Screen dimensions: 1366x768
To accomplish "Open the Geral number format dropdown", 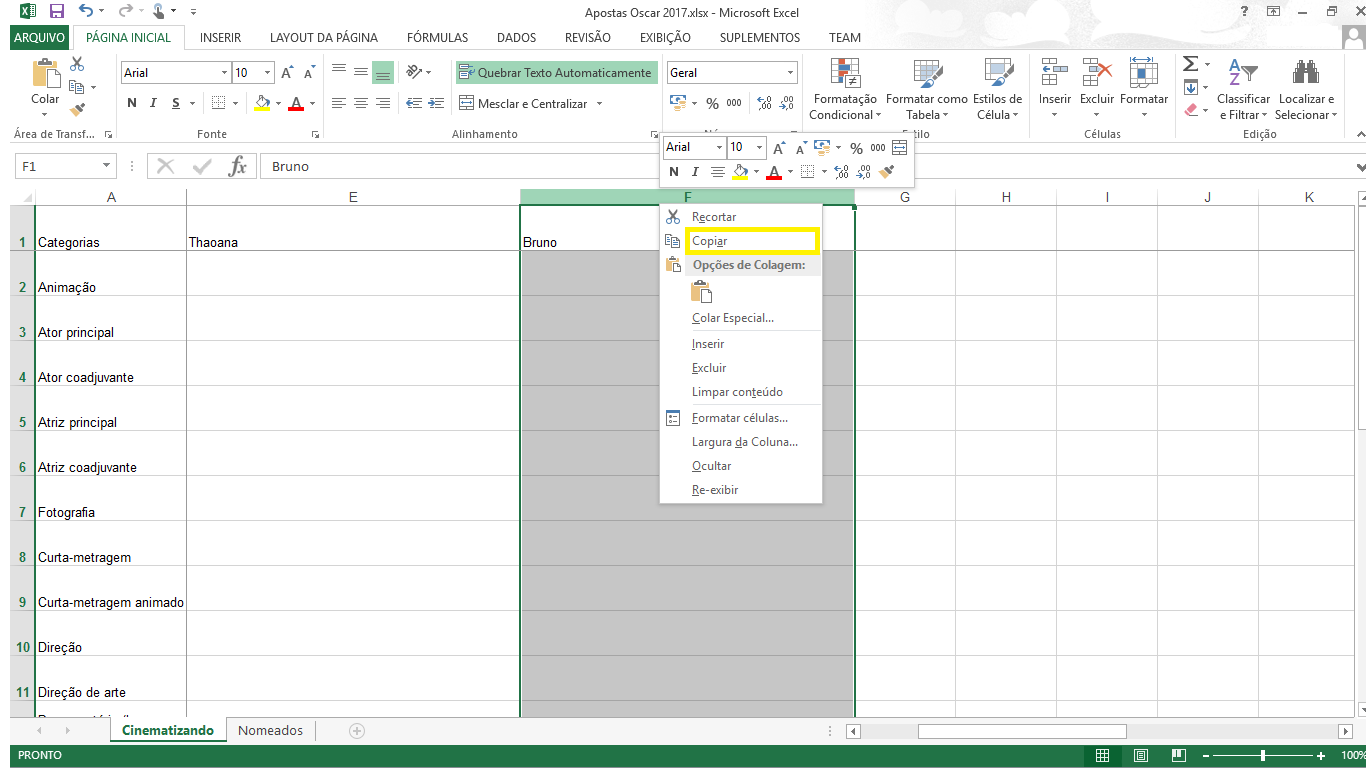I will coord(790,73).
